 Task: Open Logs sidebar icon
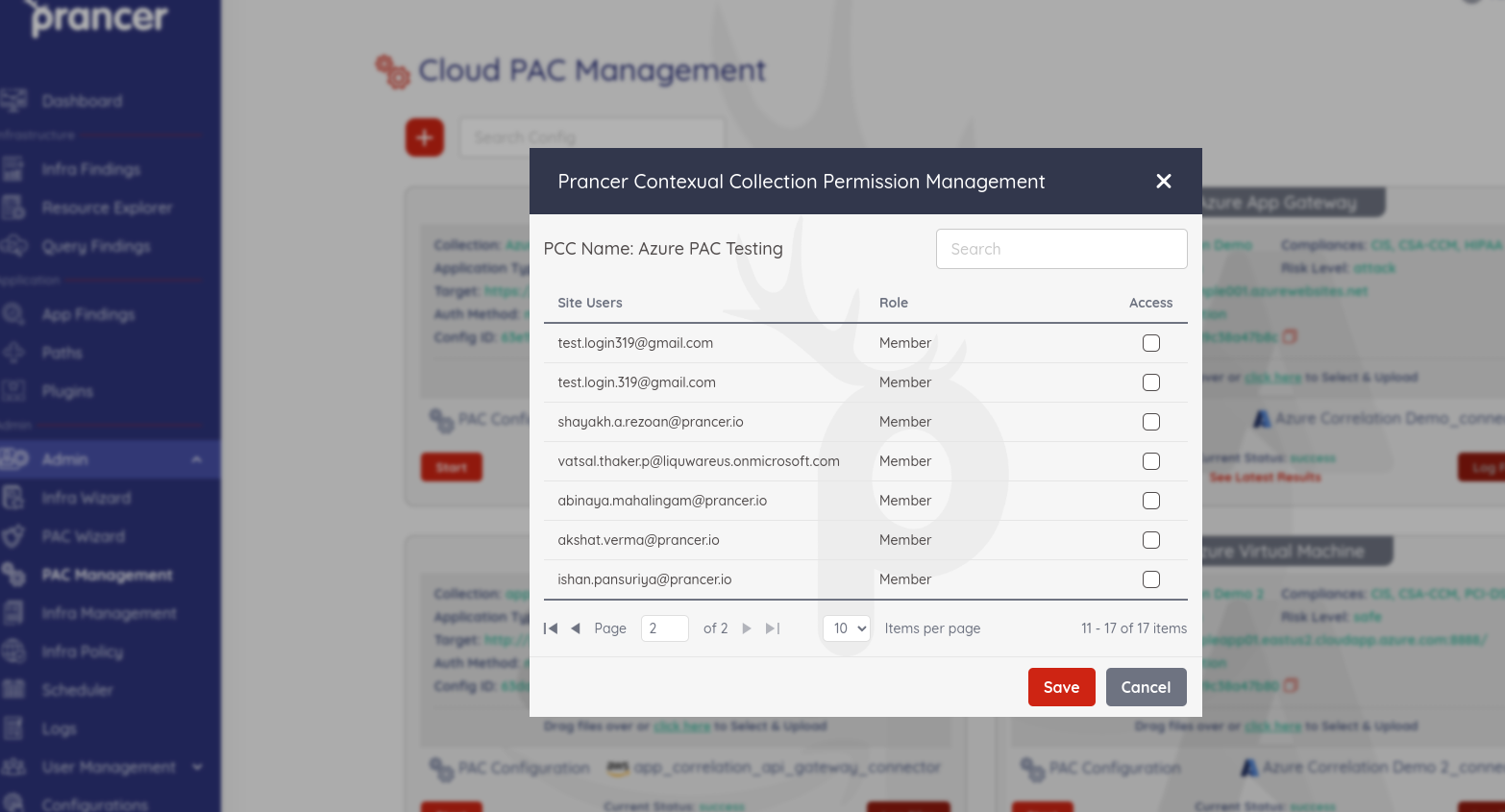click(x=13, y=728)
